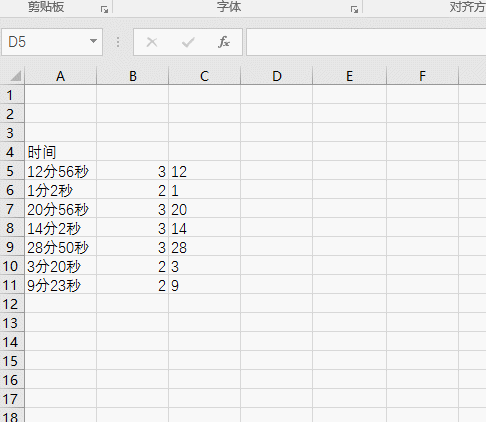
Task: Select row 10 header
Action: coord(12,266)
